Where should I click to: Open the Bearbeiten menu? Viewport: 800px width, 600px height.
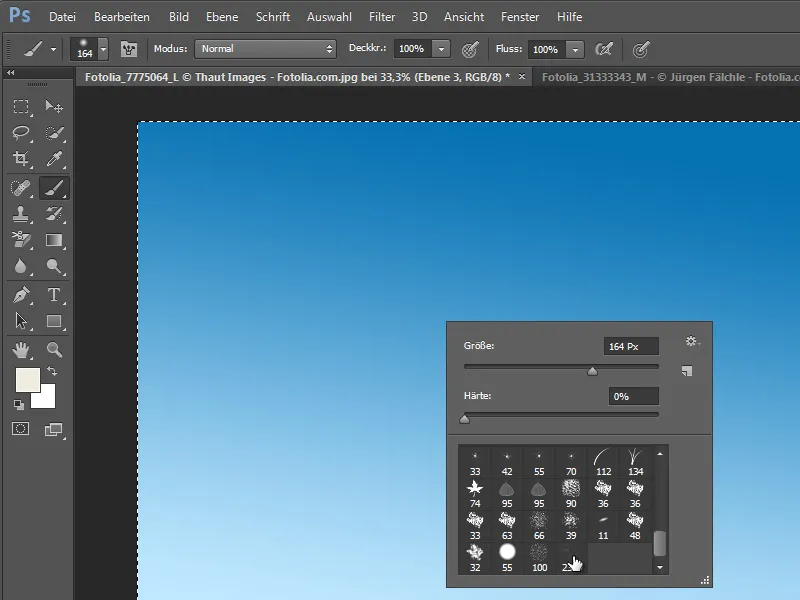122,17
